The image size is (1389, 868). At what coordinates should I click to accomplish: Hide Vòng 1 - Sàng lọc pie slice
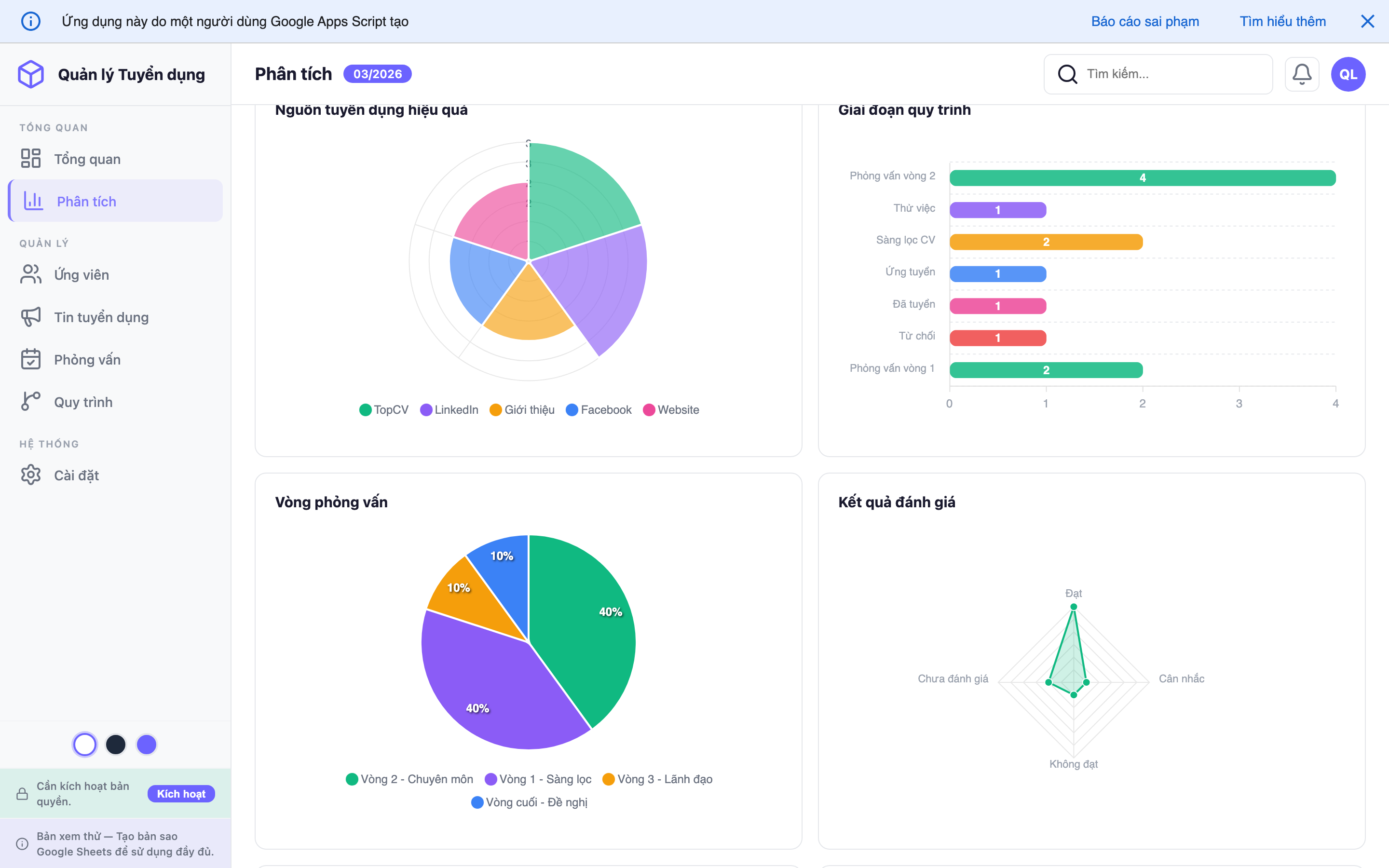click(538, 779)
